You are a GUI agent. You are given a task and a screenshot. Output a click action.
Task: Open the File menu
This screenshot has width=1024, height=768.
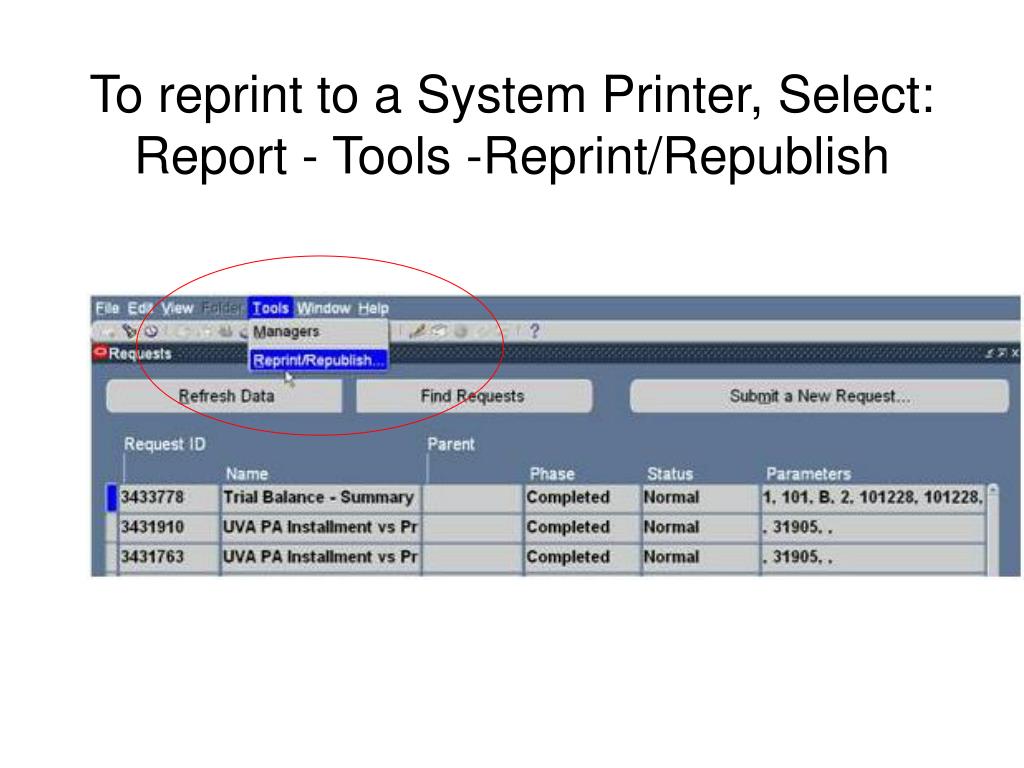click(107, 308)
